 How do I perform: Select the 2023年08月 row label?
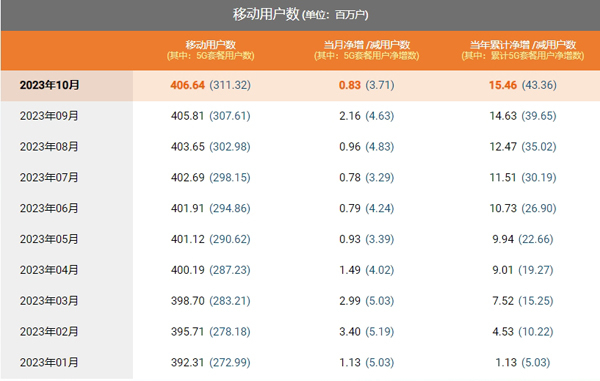49,147
